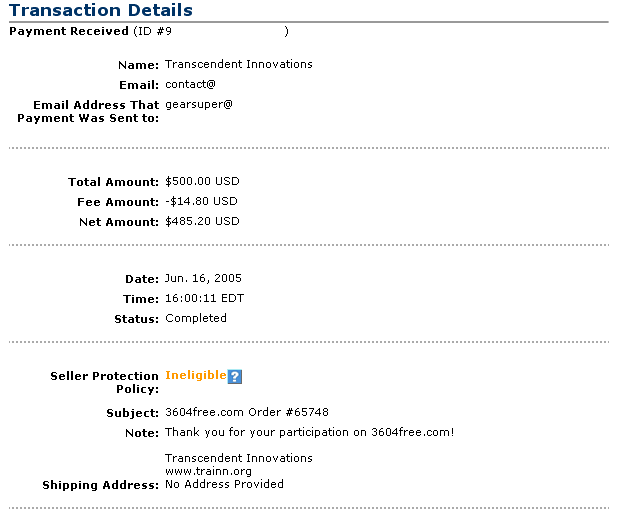The height and width of the screenshot is (523, 631).
Task: Click the subject 3604free.com Order #65748
Action: 247,412
